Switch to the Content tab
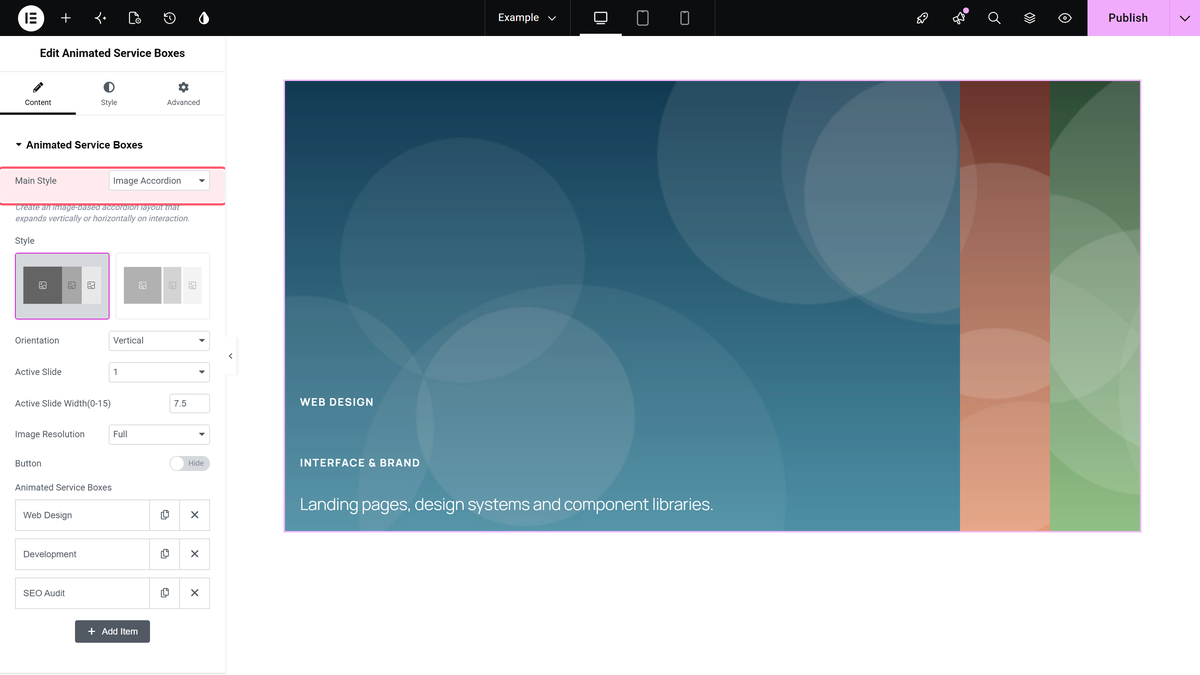Viewport: 1200px width, 675px height. [38, 94]
